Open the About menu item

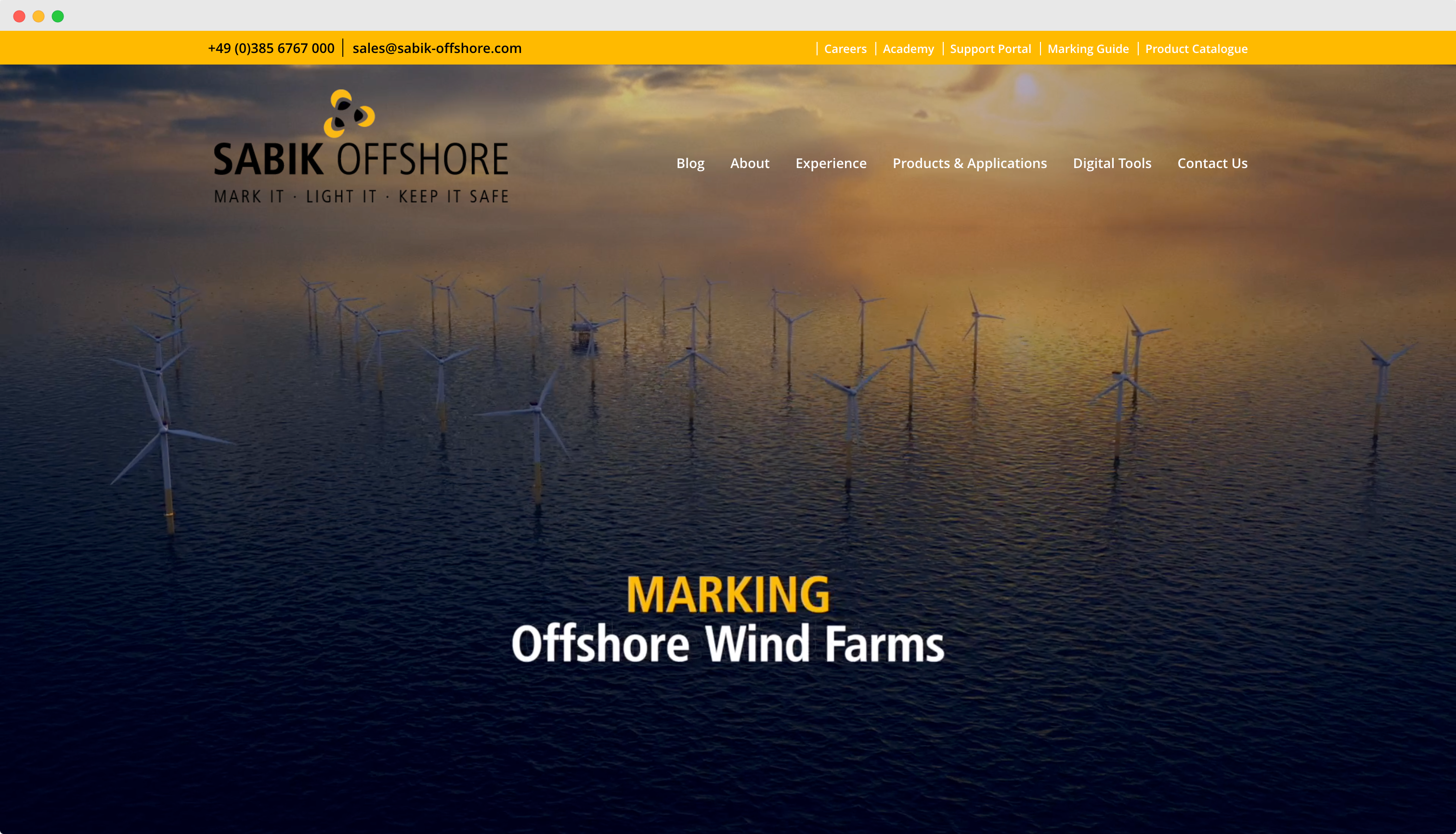point(749,163)
